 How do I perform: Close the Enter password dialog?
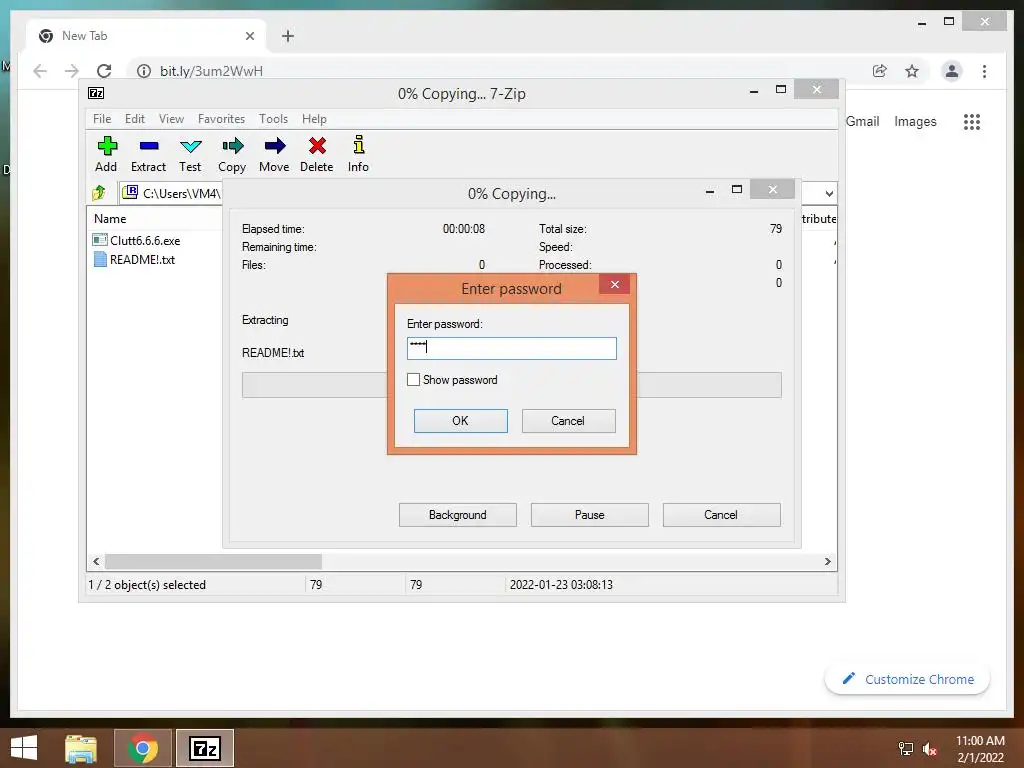(x=615, y=284)
